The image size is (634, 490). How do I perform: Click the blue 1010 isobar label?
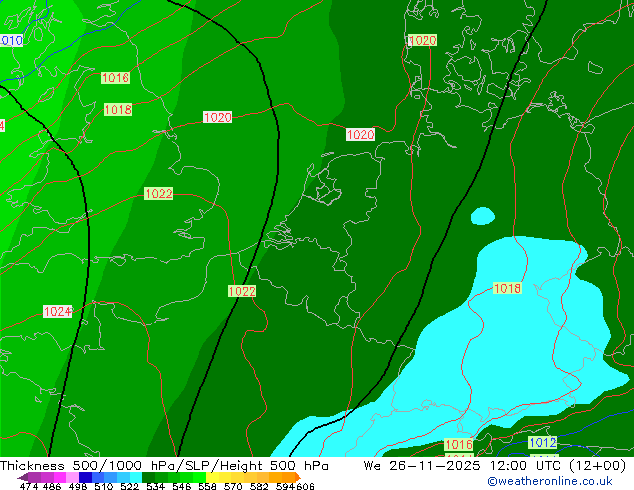[11, 40]
